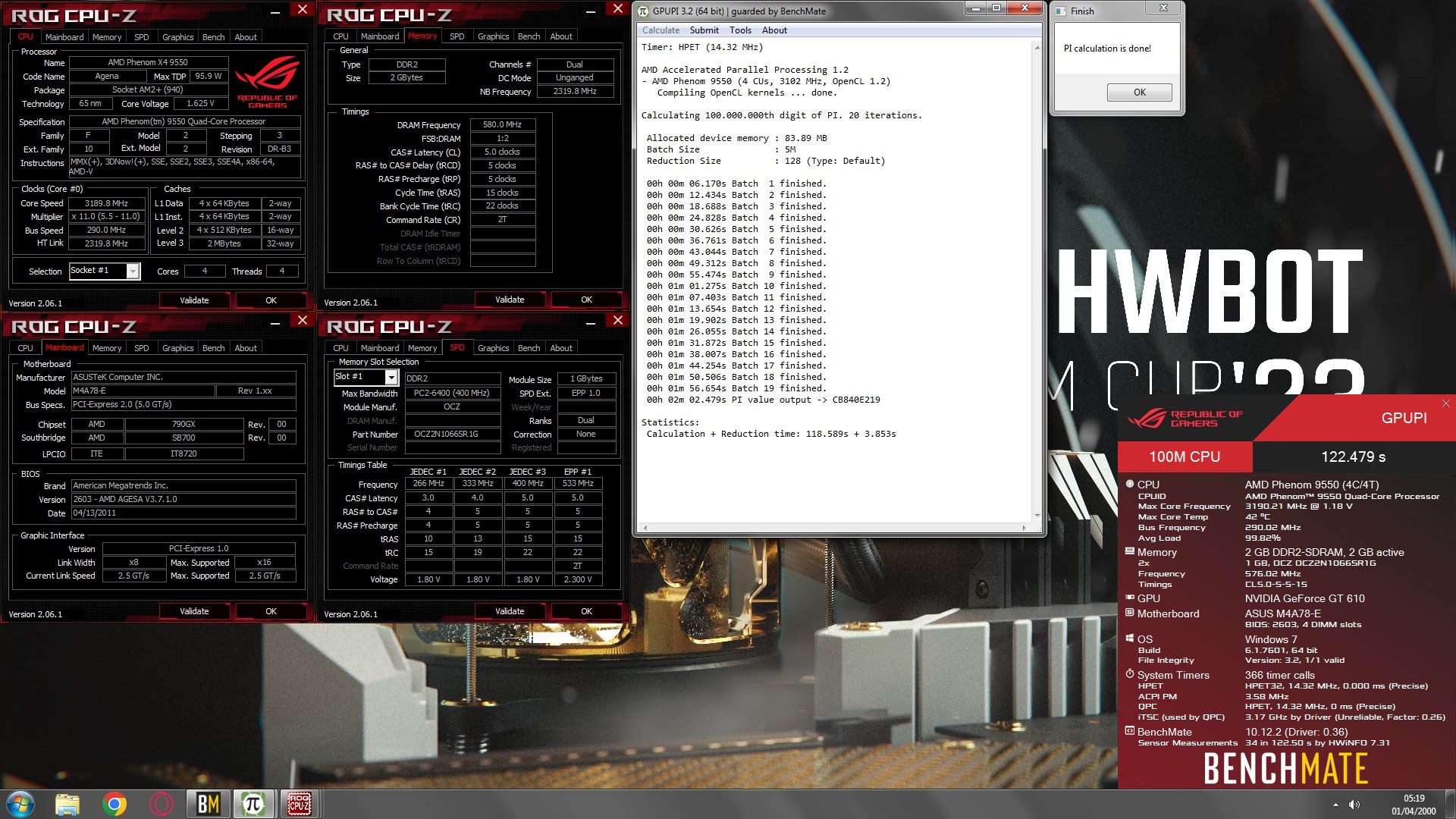Click Validate in CPU-Z CPU window
The width and height of the screenshot is (1456, 819).
194,300
